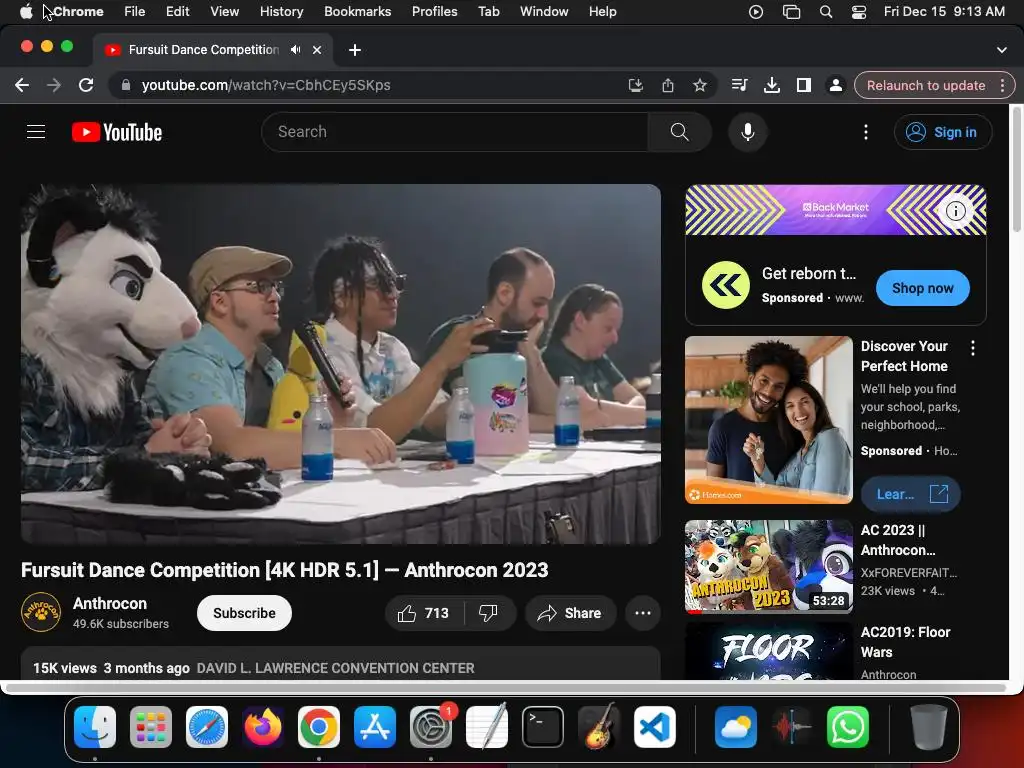Click the video player
The image size is (1024, 768).
341,364
